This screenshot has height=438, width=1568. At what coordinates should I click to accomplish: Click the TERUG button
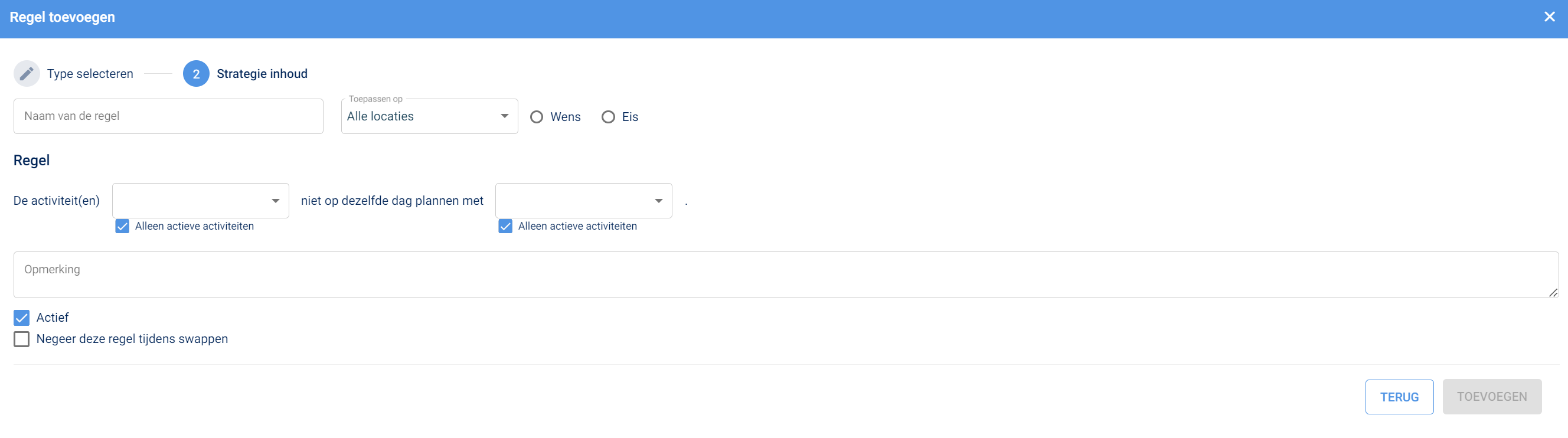[x=1399, y=397]
